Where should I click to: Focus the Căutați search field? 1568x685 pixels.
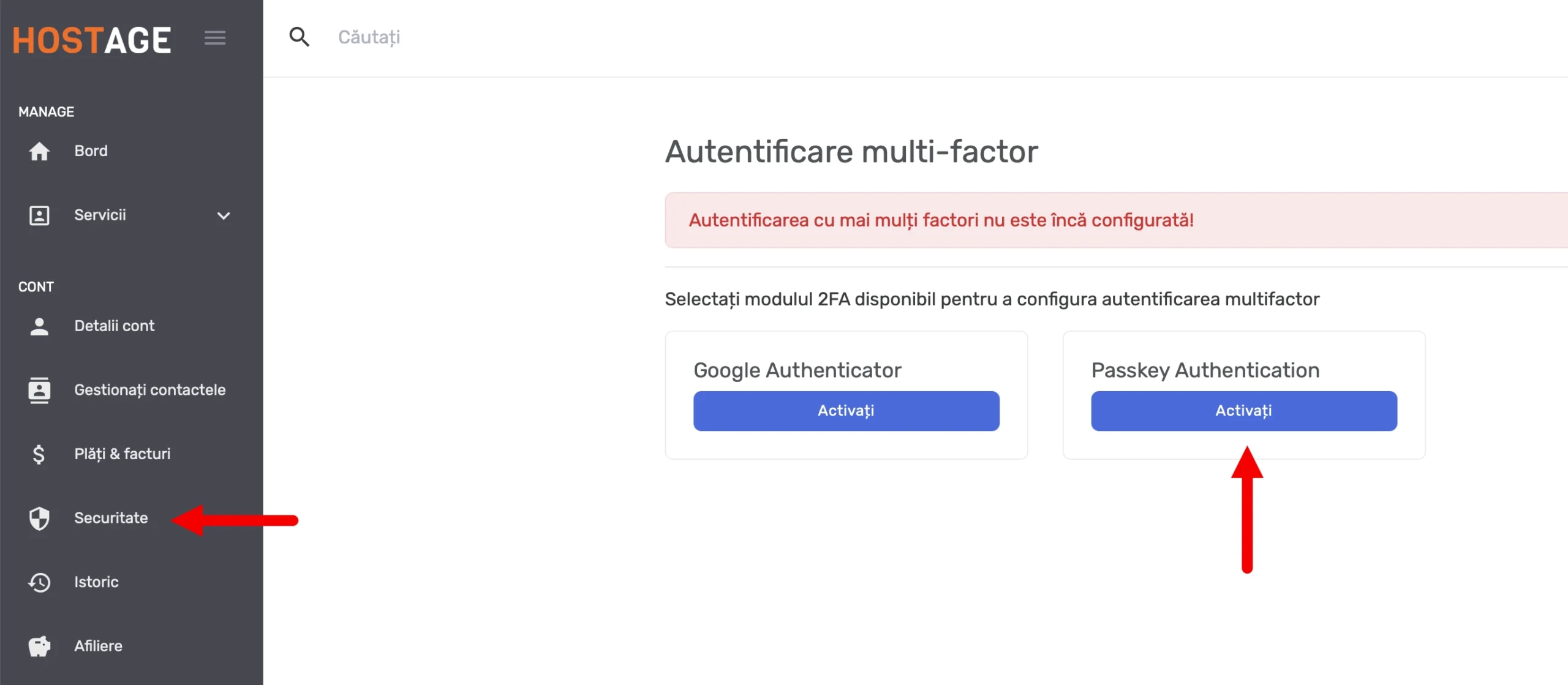coord(919,37)
